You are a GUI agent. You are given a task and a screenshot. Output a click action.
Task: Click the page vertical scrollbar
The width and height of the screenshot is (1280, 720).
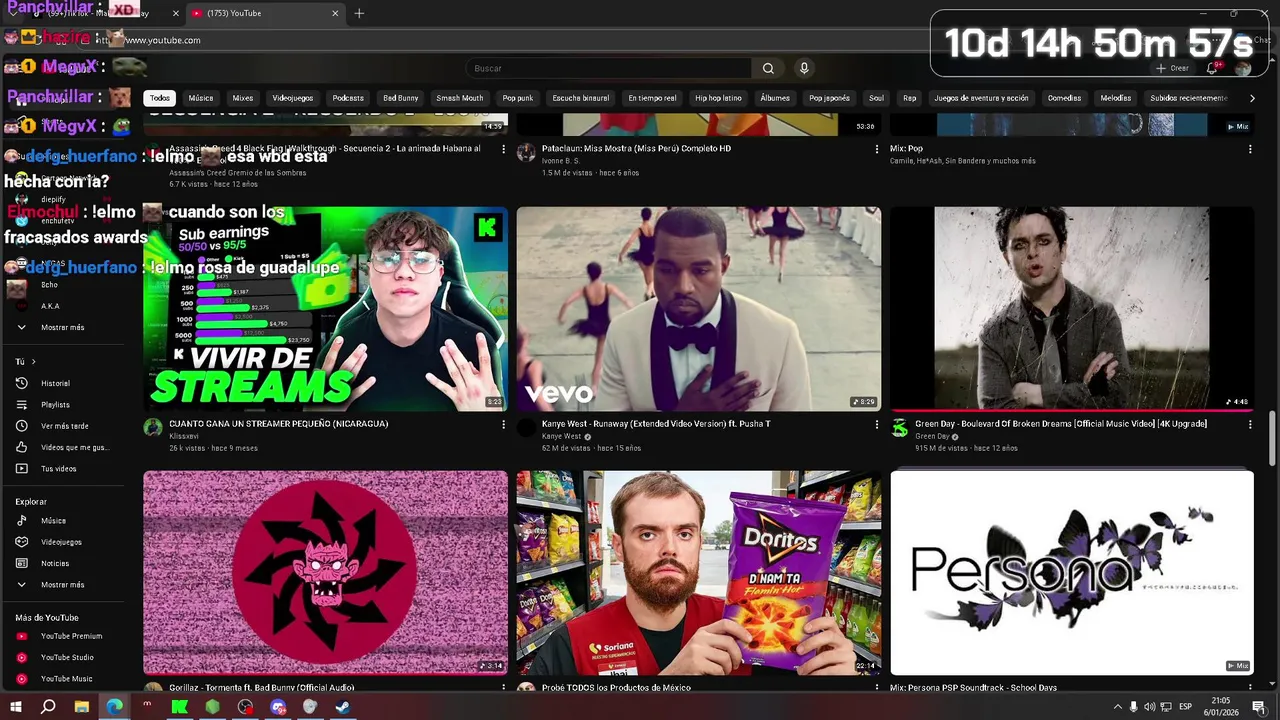click(x=1273, y=437)
